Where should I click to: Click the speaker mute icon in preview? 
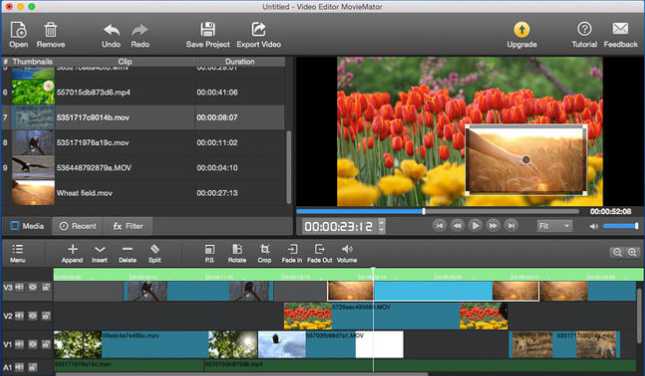[x=593, y=226]
